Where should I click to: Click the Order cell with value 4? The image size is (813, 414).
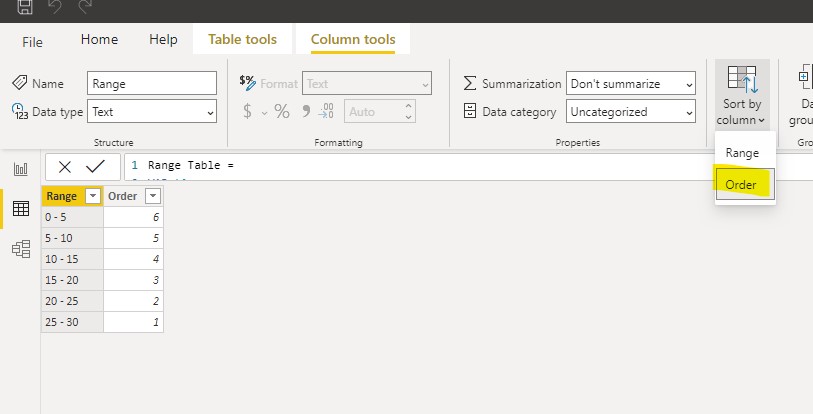click(x=133, y=259)
